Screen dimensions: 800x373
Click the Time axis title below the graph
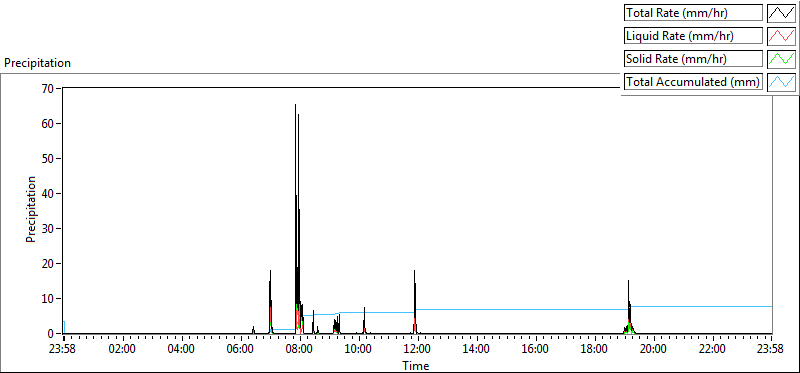click(416, 365)
